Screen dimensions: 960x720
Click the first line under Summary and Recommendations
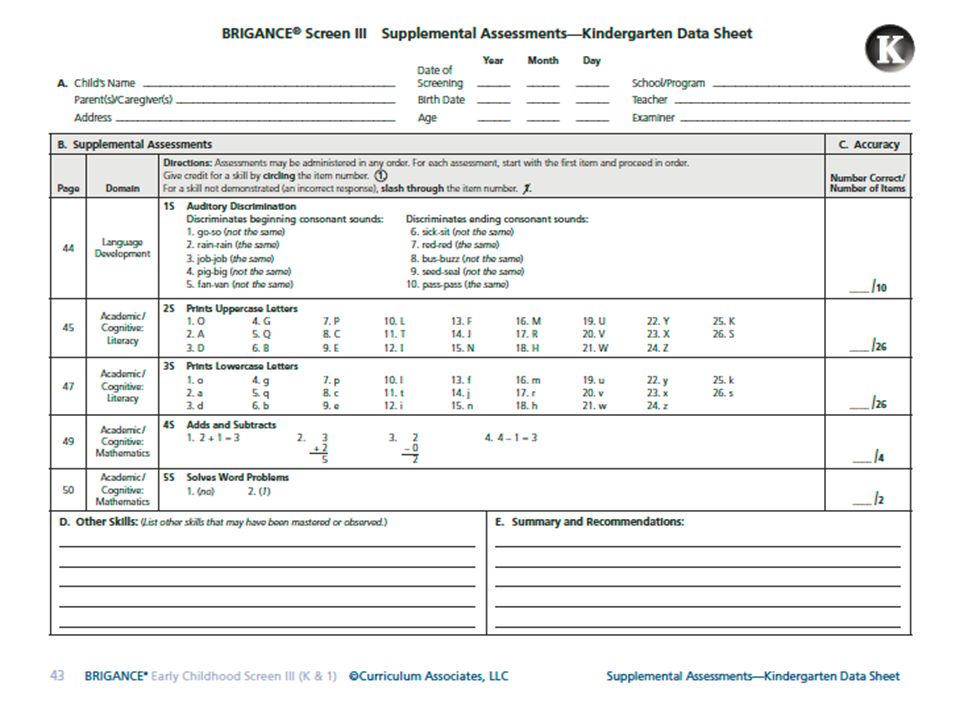[698, 546]
